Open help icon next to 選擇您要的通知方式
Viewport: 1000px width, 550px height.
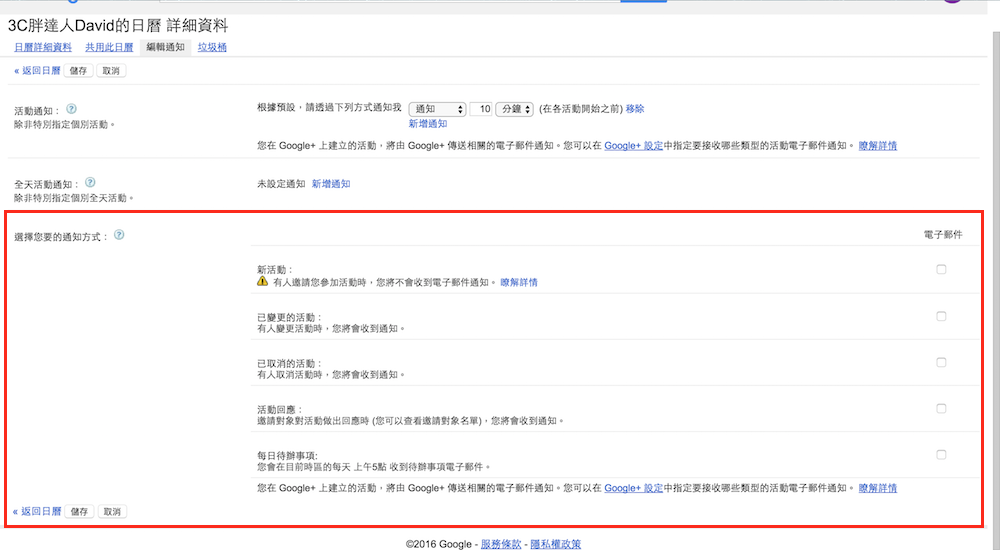(119, 235)
